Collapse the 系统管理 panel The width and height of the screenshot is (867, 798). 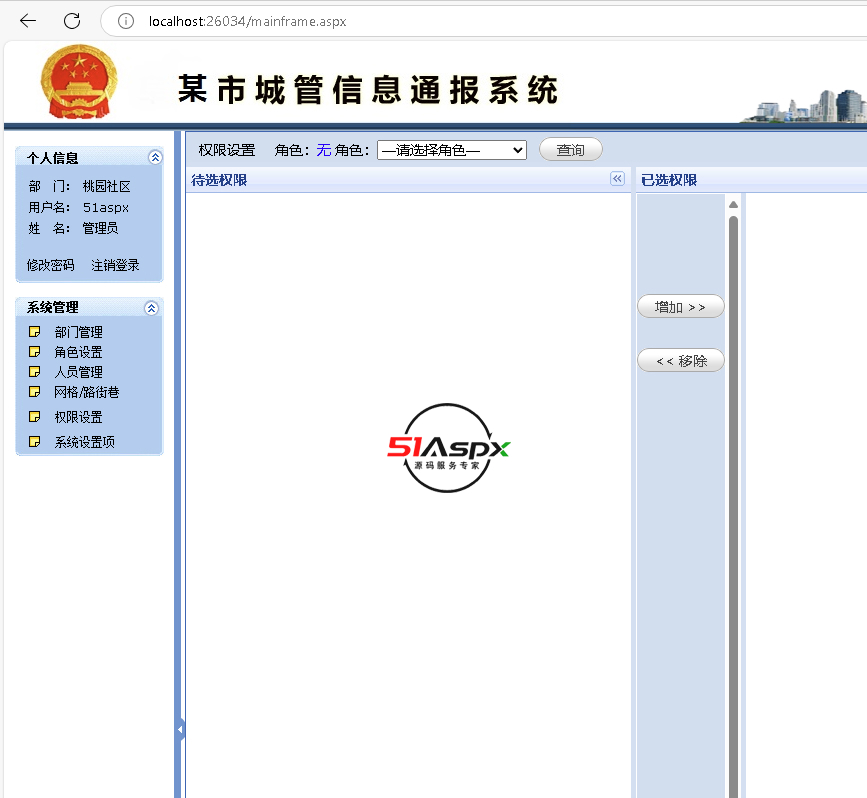152,308
